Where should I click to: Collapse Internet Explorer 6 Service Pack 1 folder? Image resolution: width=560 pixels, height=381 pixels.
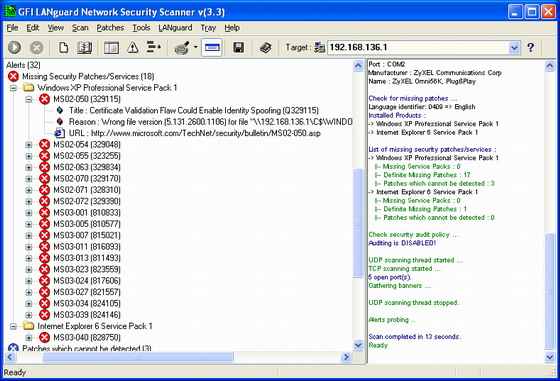coord(13,326)
